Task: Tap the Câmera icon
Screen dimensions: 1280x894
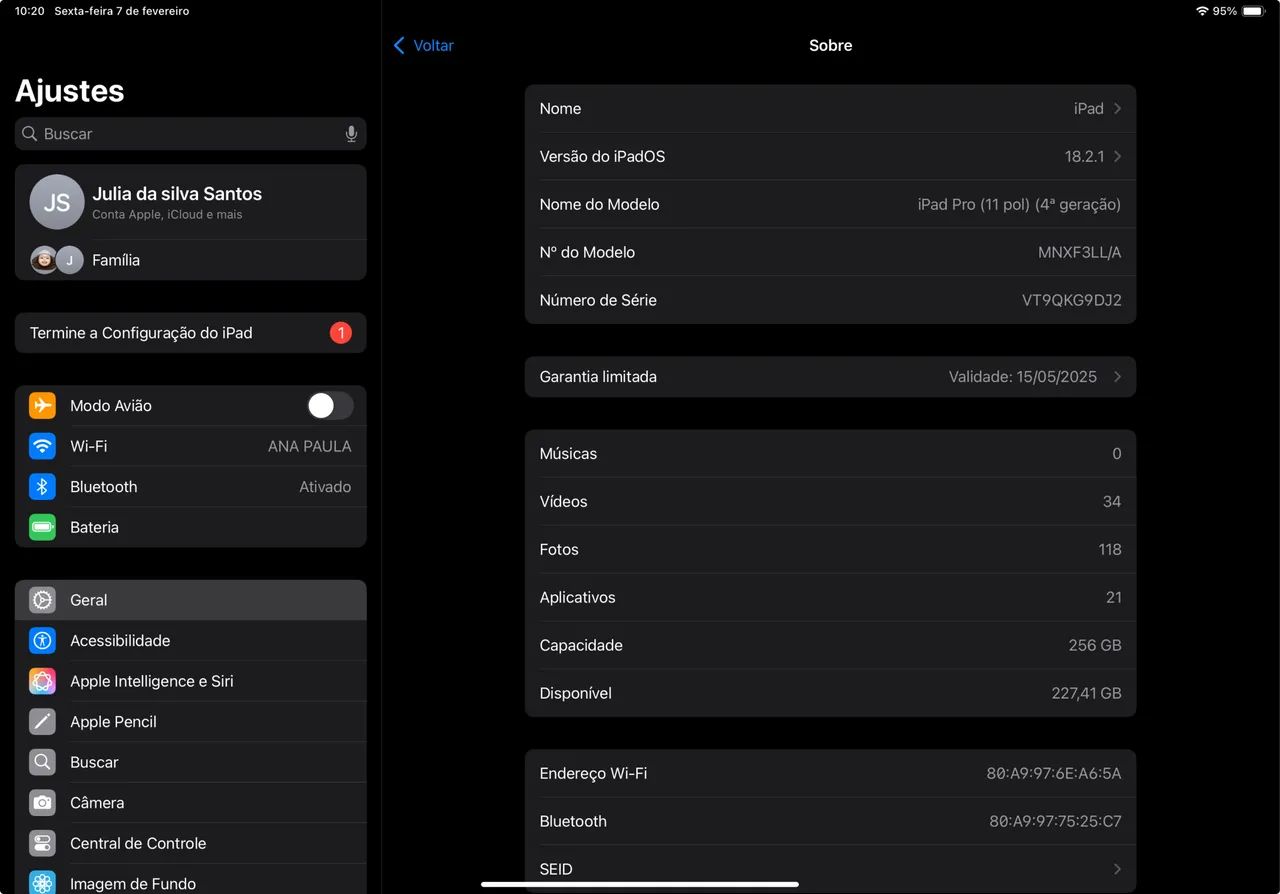Action: coord(42,802)
